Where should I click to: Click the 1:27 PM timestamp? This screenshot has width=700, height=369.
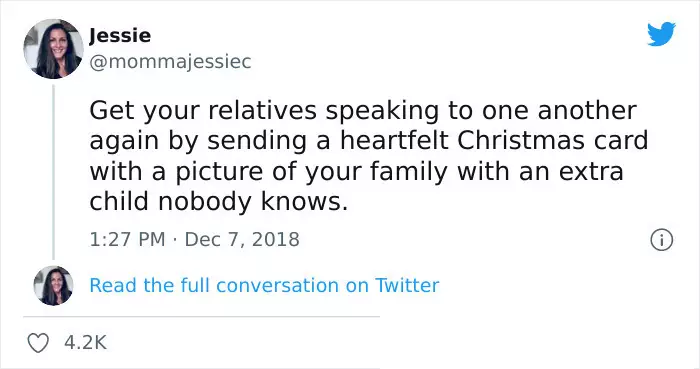pyautogui.click(x=127, y=240)
